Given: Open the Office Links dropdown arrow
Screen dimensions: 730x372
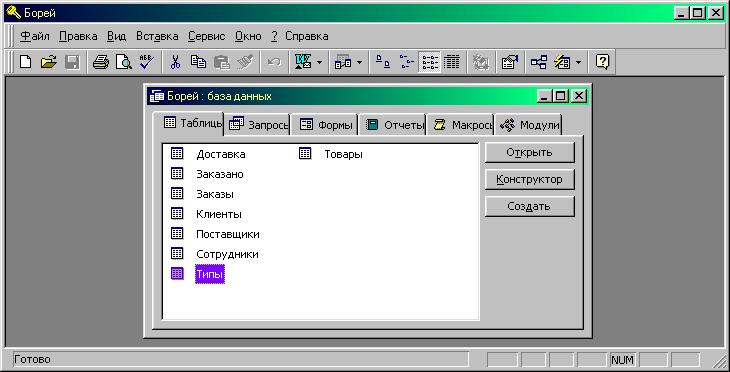Looking at the screenshot, I should pos(319,62).
